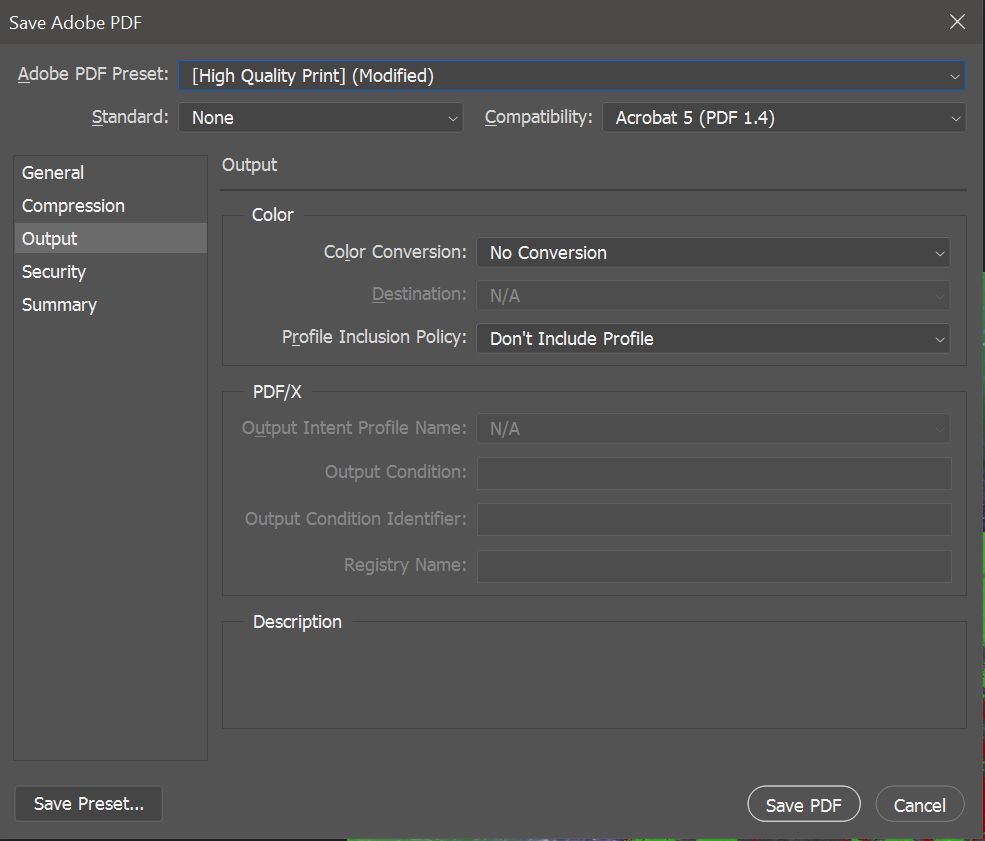
Task: Open the Profile Inclusion Policy dropdown
Action: pyautogui.click(x=713, y=339)
